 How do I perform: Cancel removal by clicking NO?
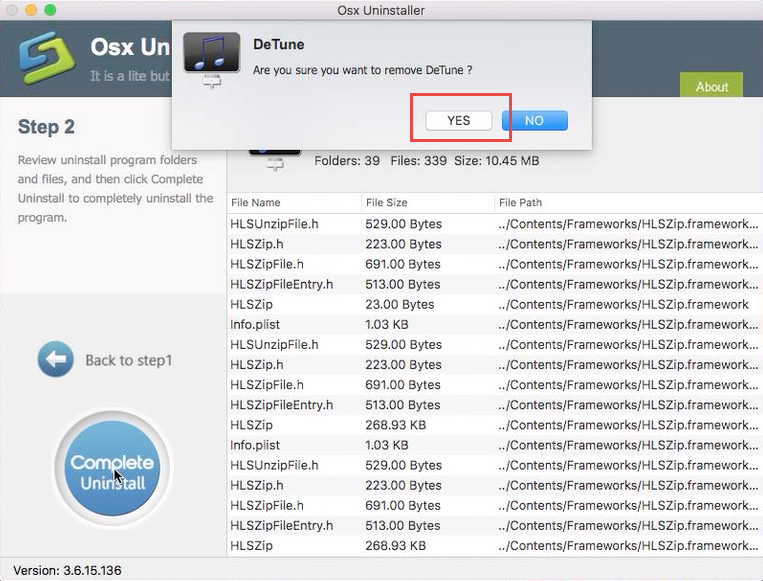coord(534,121)
